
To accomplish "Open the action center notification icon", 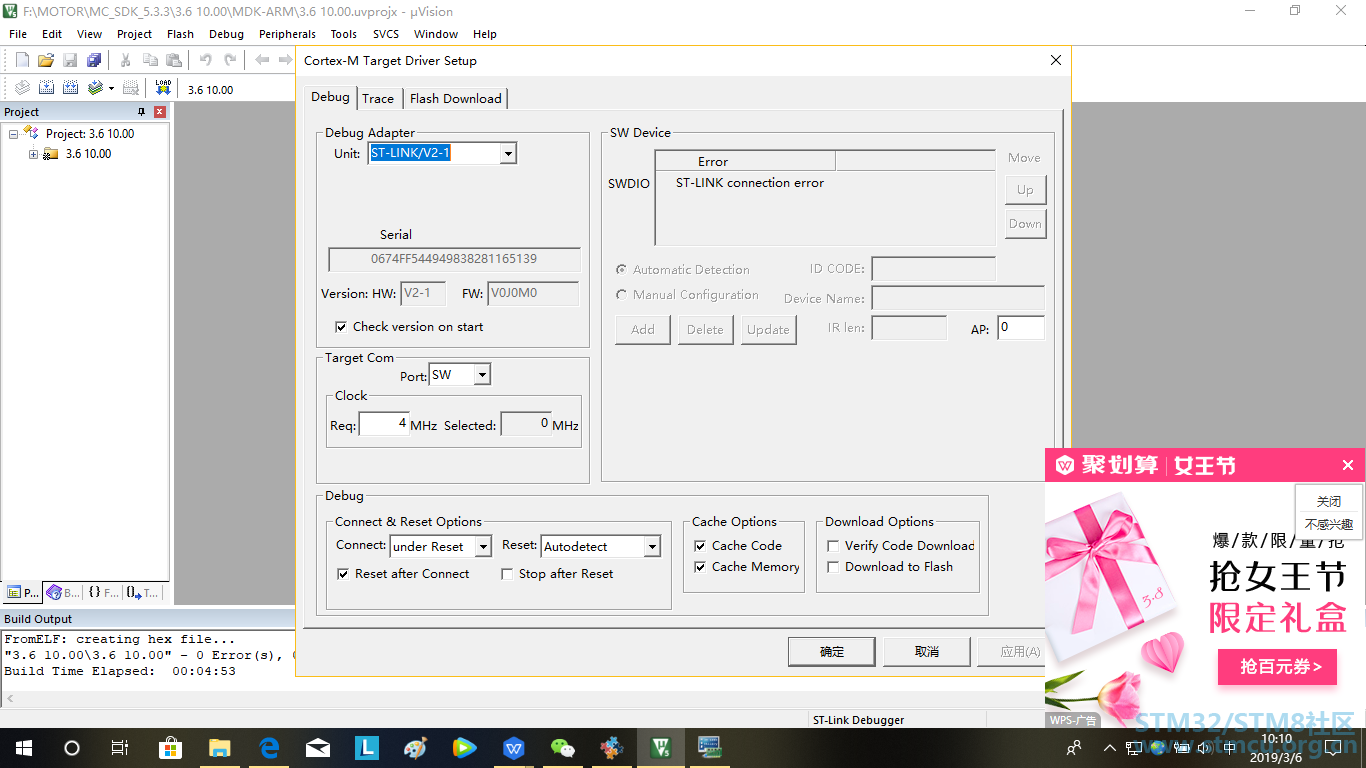I will [1333, 747].
